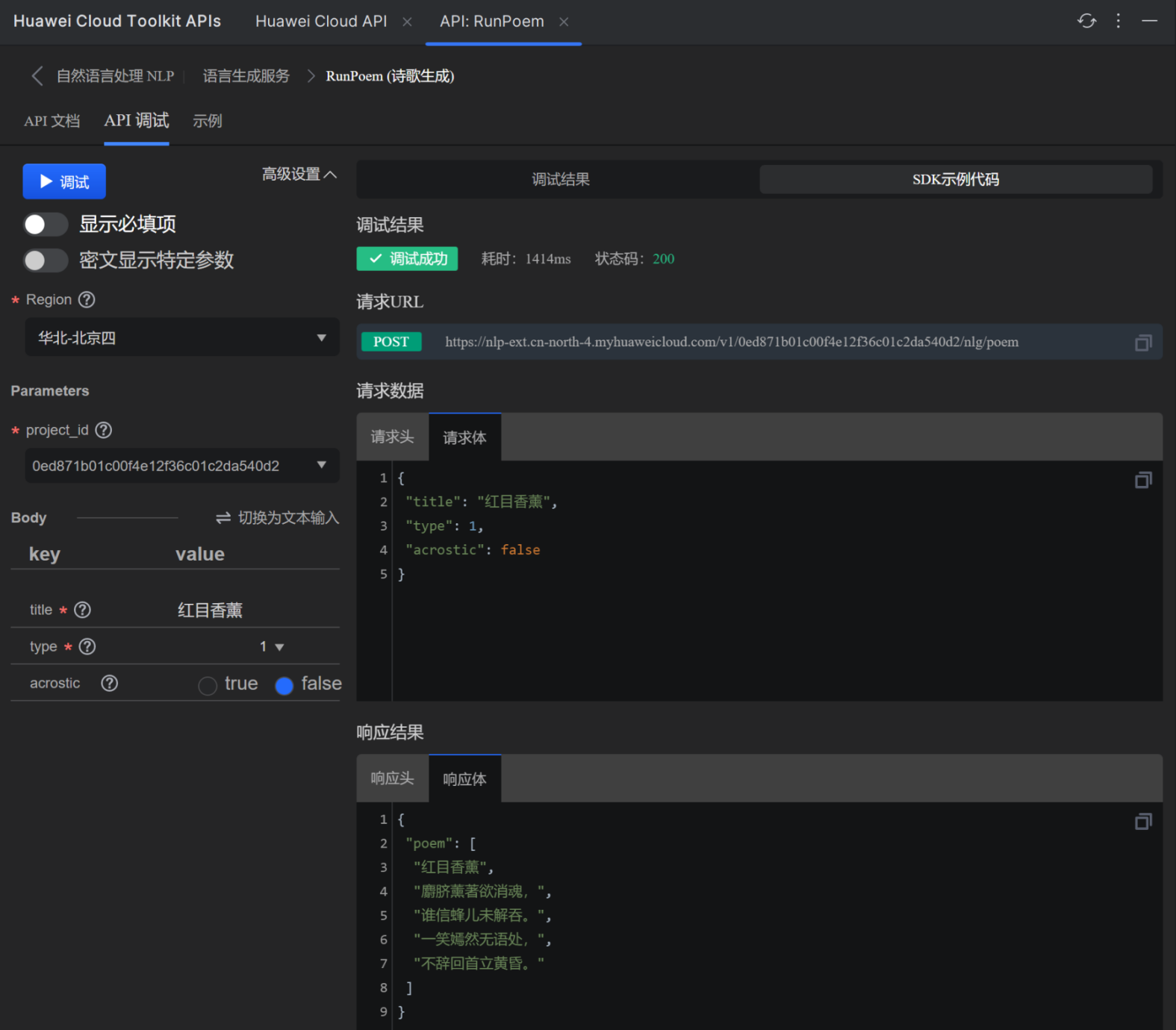Click the status code 200

pos(663,259)
